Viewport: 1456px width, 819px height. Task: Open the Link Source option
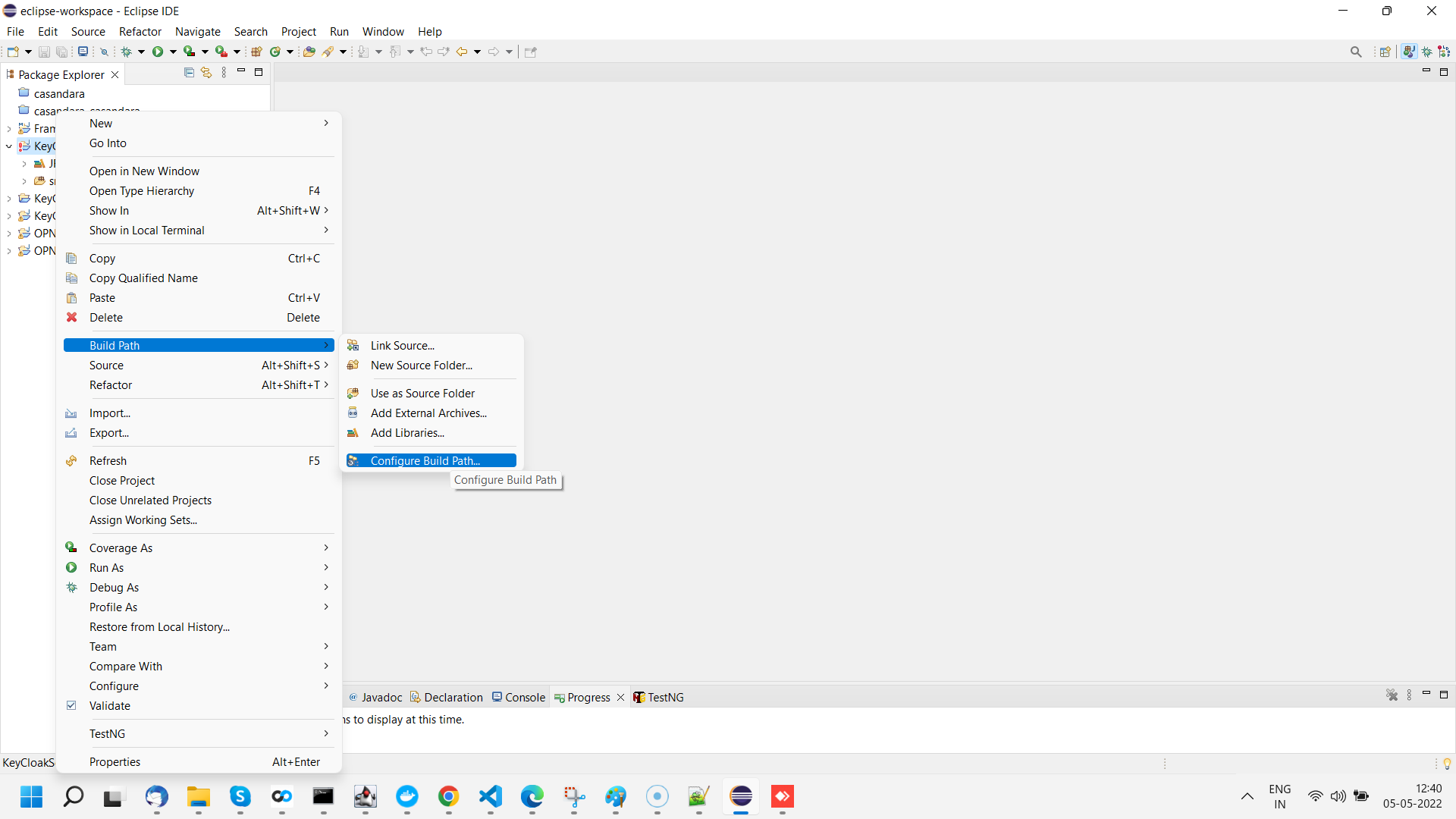pos(403,344)
